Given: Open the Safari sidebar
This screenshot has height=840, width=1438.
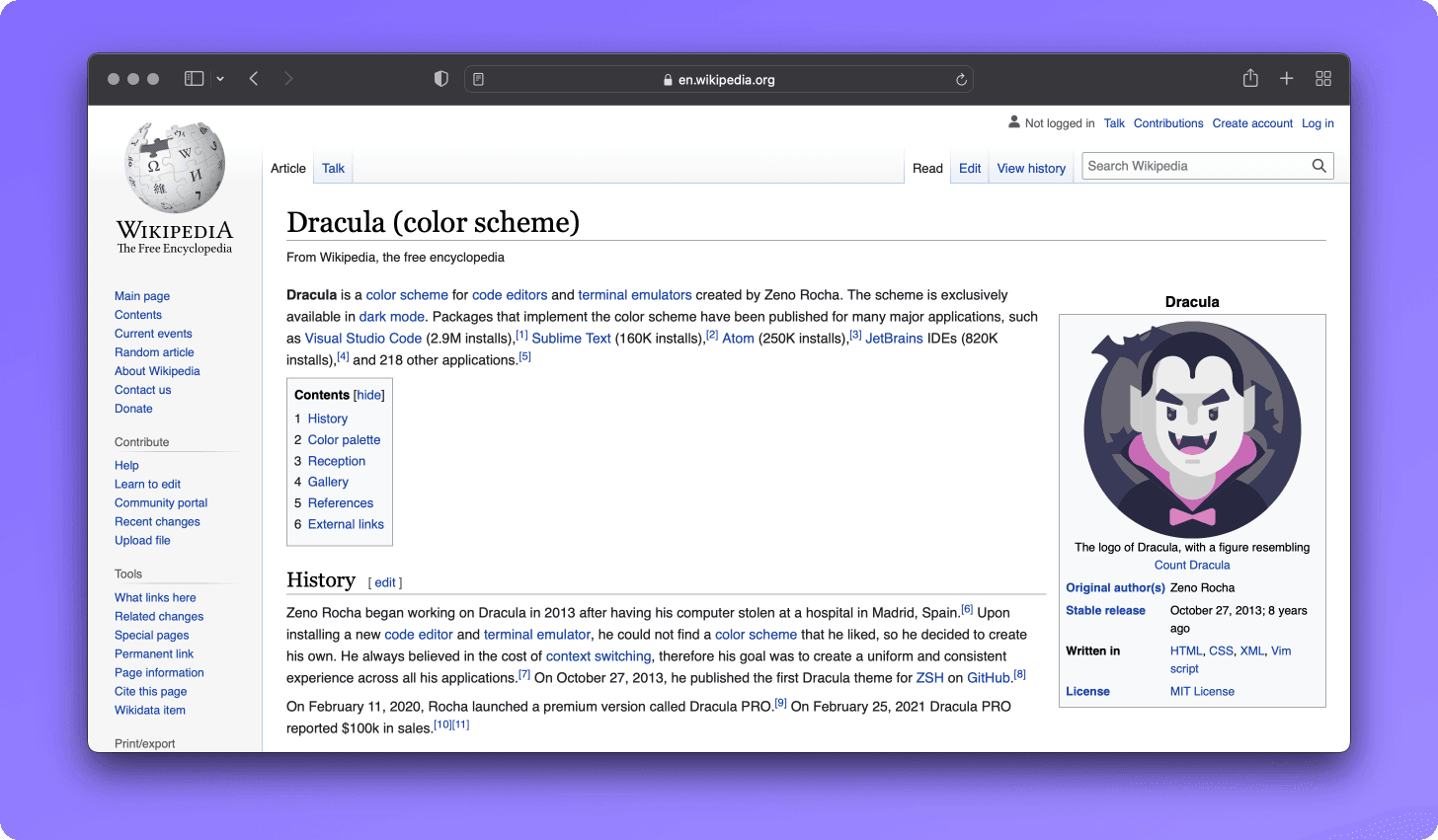Looking at the screenshot, I should 194,77.
